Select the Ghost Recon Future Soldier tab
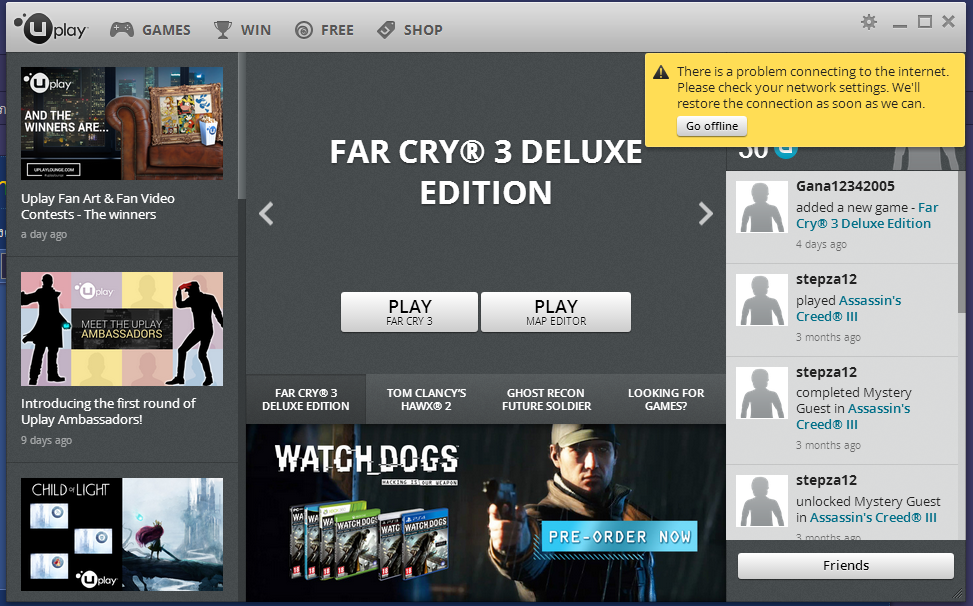This screenshot has width=973, height=606. point(546,399)
